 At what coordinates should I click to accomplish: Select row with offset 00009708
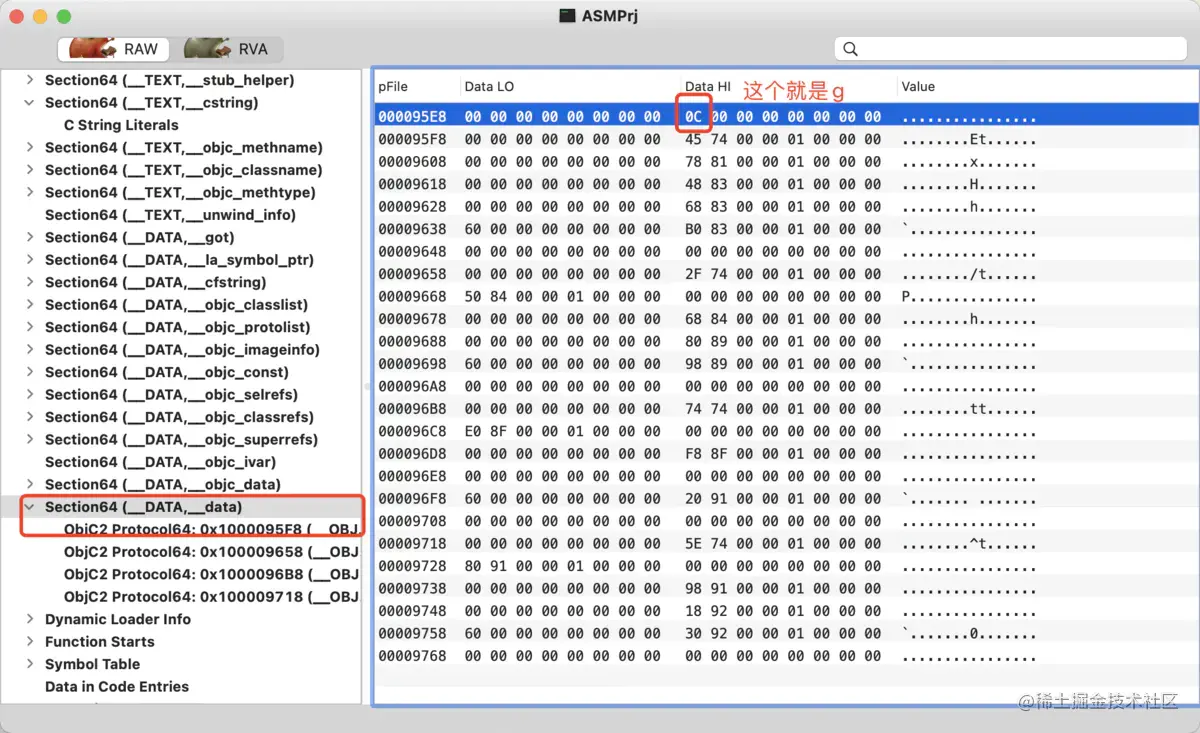tap(785, 521)
